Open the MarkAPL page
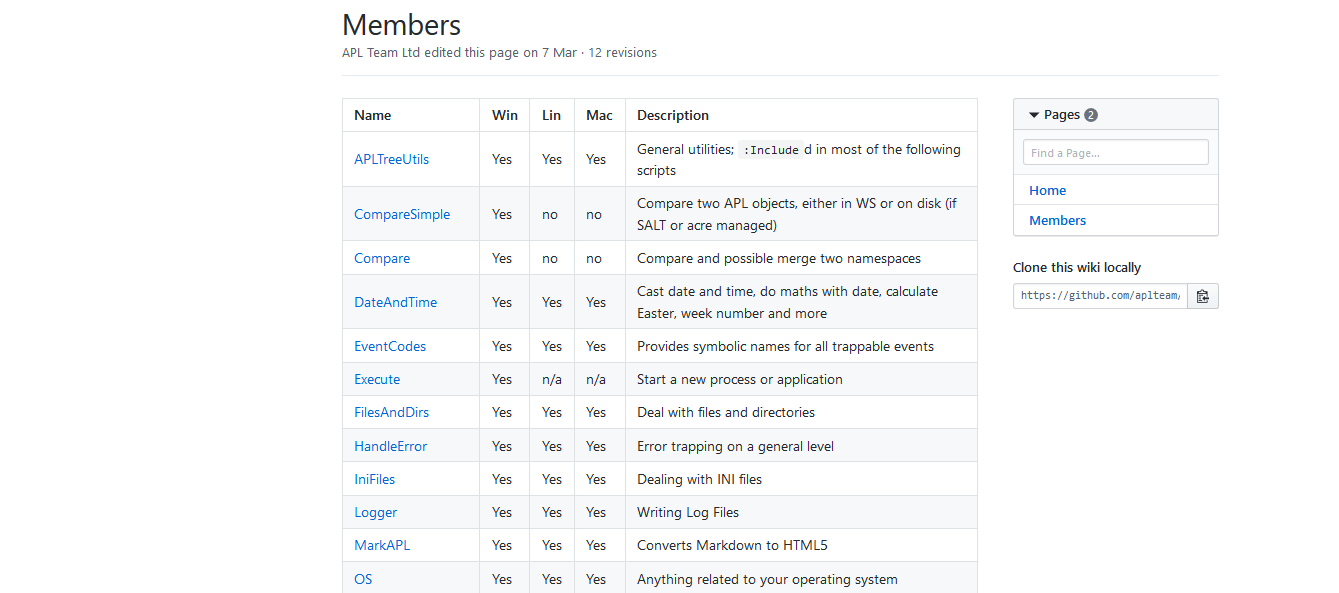 click(382, 545)
